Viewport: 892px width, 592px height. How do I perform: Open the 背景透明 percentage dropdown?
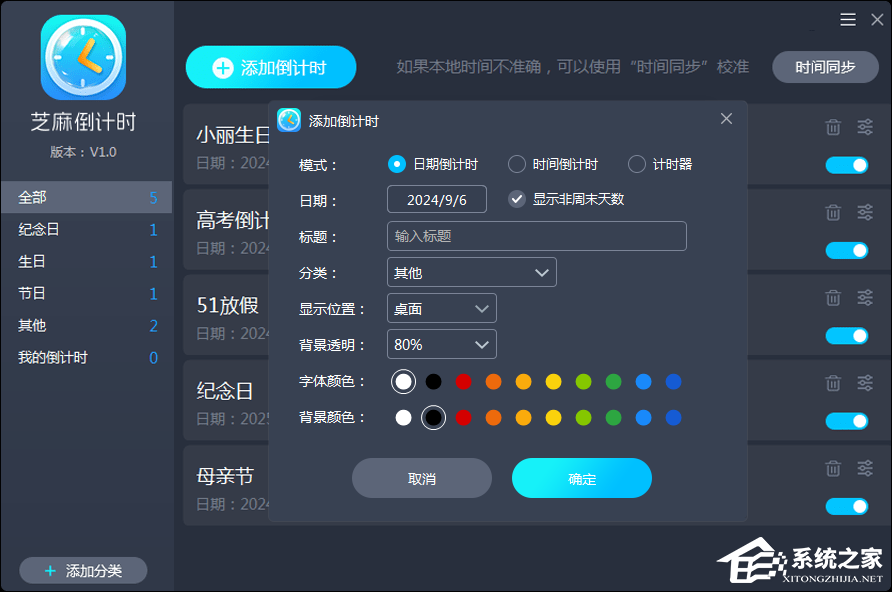441,344
